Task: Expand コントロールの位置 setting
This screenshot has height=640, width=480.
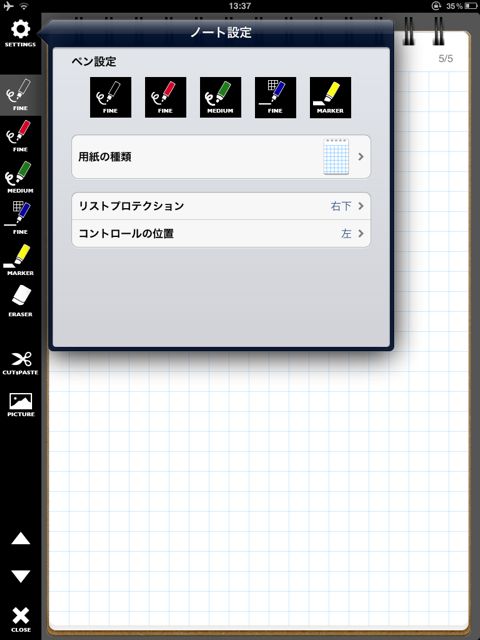Action: coord(221,233)
